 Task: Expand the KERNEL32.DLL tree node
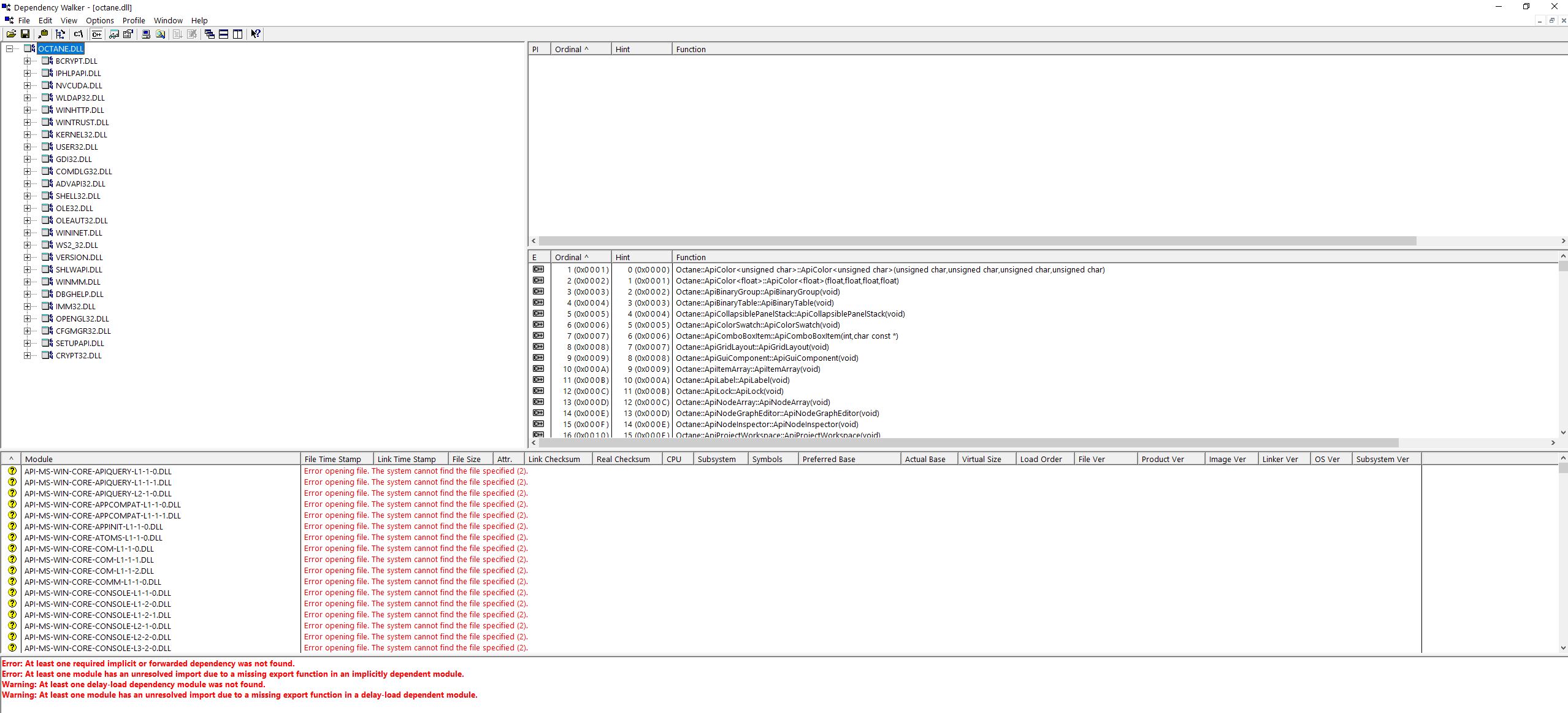pos(27,134)
